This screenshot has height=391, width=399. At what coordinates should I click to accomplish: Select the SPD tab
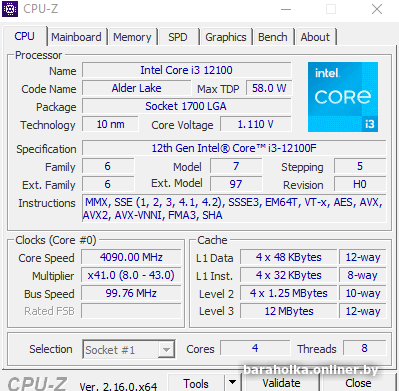178,37
